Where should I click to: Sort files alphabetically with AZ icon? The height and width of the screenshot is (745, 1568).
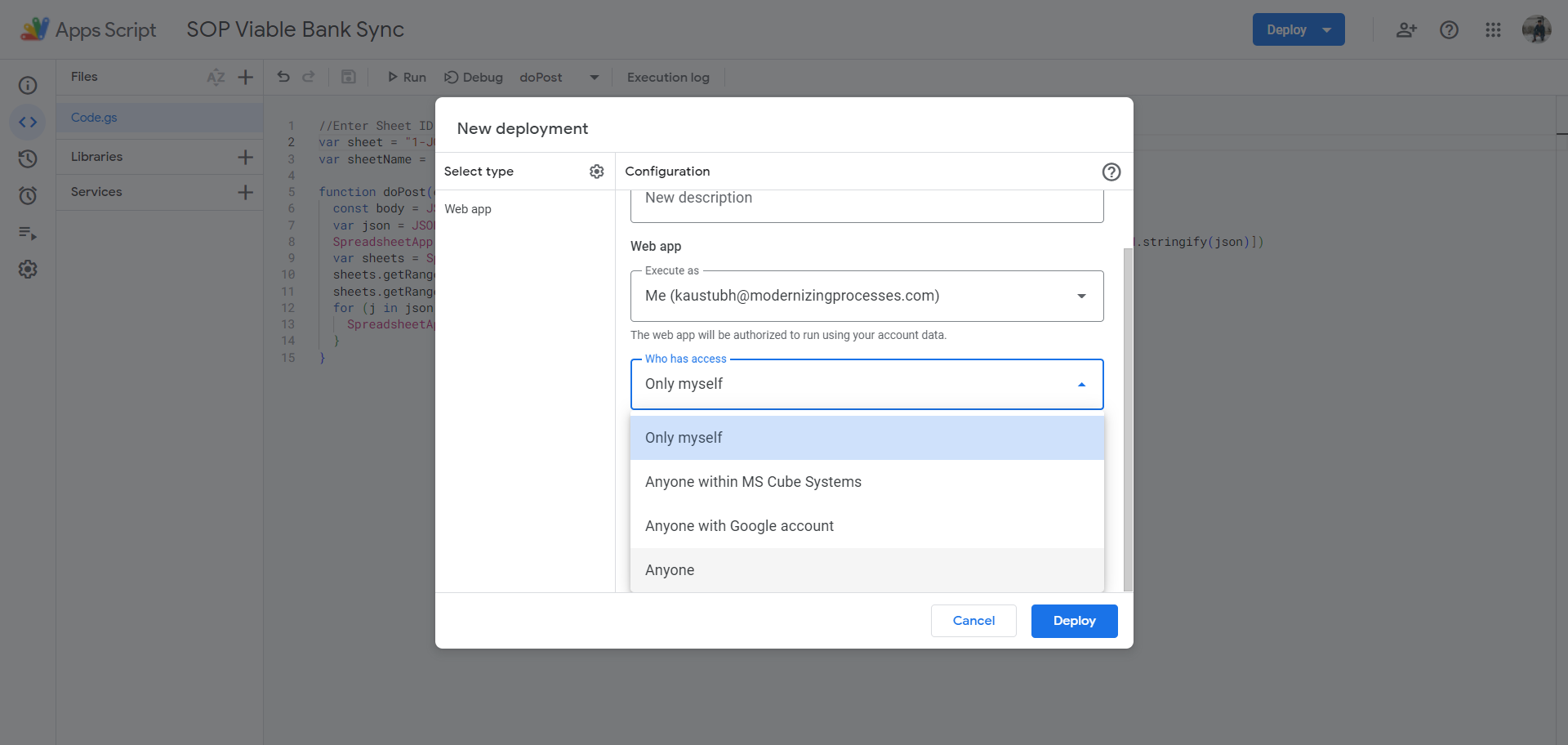click(x=216, y=77)
